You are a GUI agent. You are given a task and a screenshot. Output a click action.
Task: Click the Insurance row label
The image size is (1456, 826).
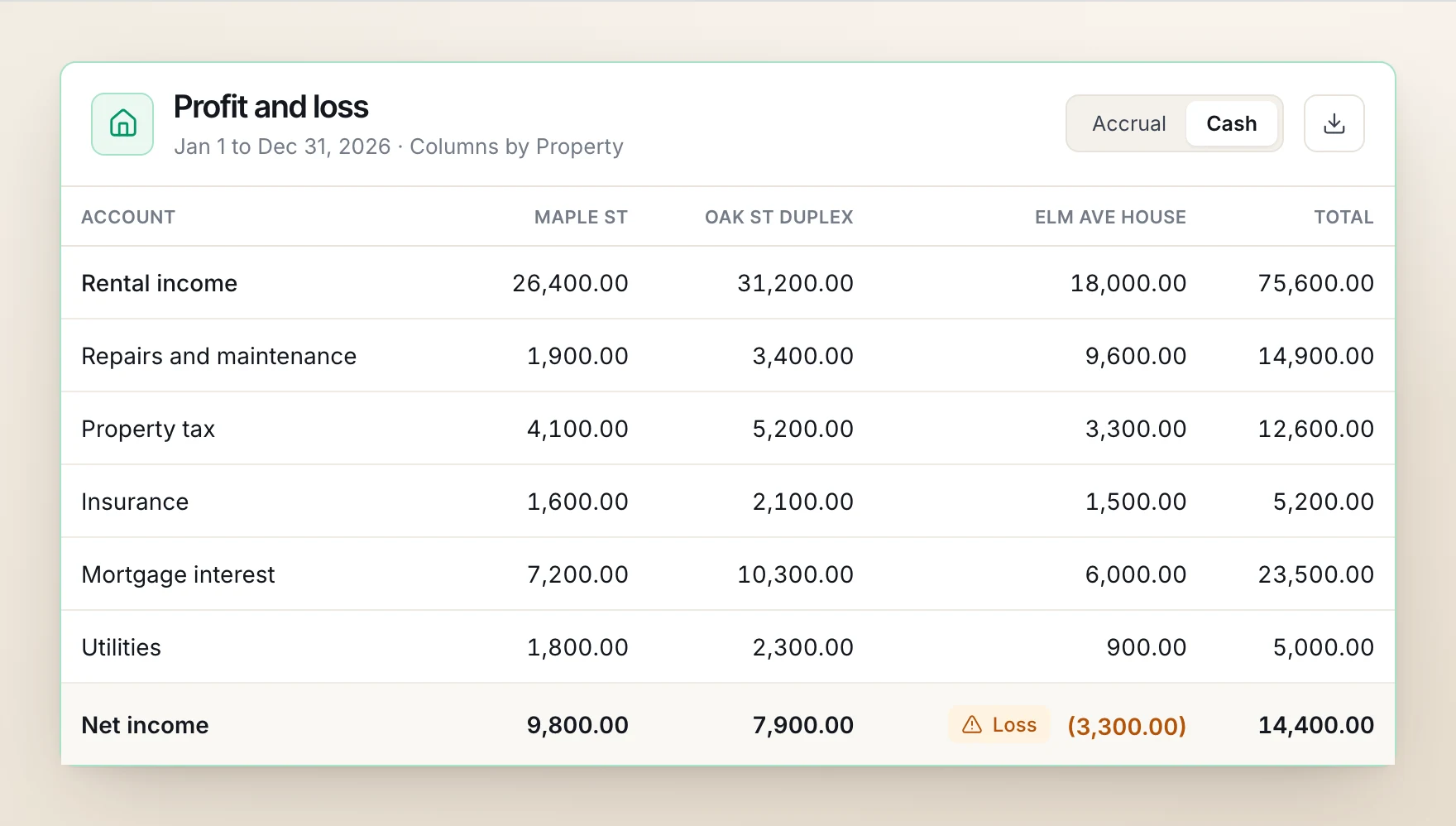click(x=135, y=502)
